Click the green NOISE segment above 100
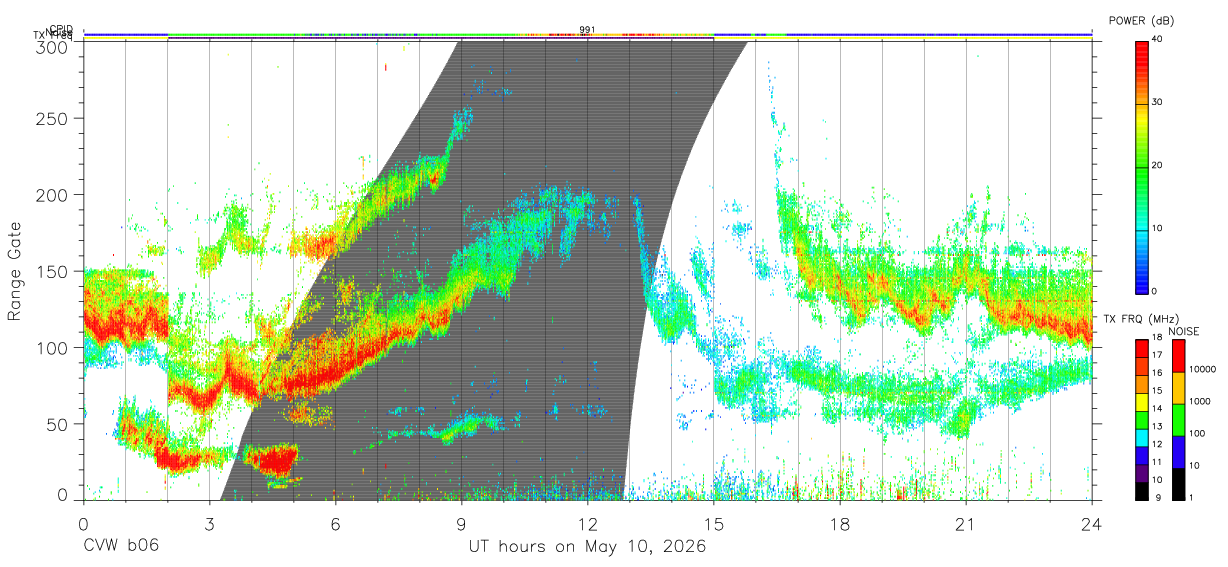The width and height of the screenshot is (1228, 567). (x=1177, y=420)
